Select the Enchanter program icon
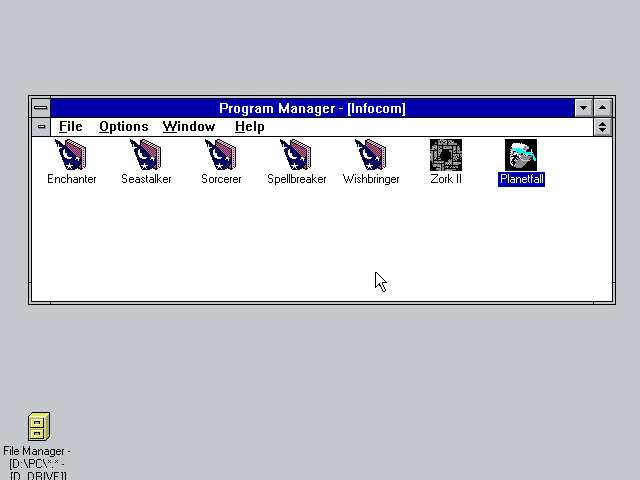Screen dimensions: 640x480 (x=71, y=154)
